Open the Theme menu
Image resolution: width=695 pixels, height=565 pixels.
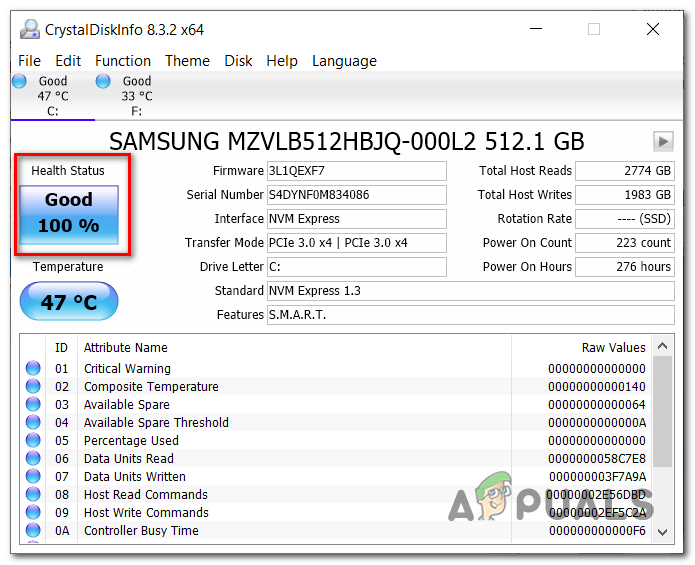187,61
